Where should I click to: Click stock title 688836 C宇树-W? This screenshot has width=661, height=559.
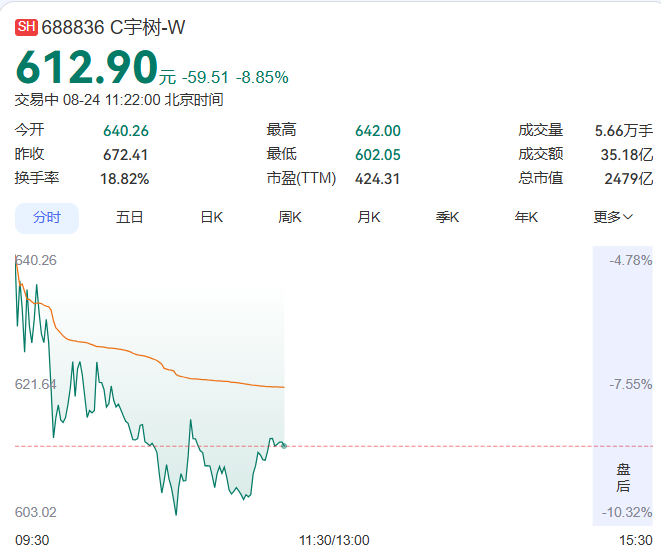(x=113, y=27)
